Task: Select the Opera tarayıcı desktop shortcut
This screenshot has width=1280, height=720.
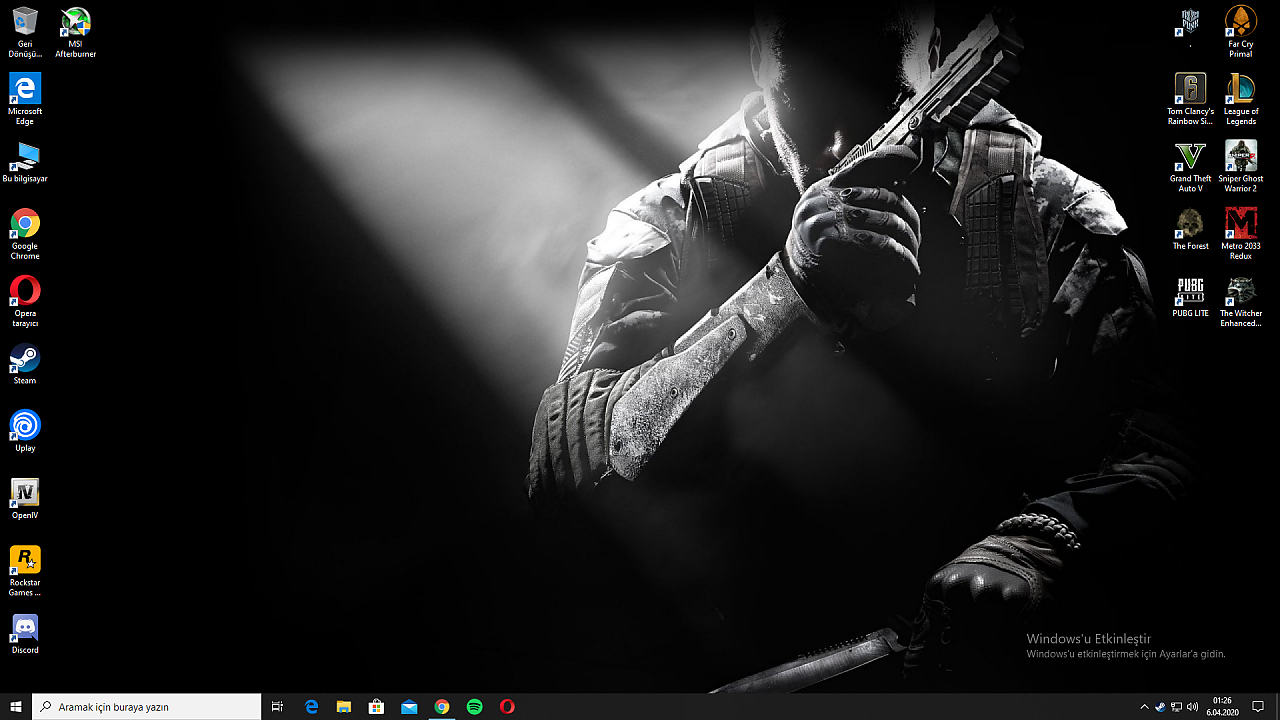Action: 25,301
